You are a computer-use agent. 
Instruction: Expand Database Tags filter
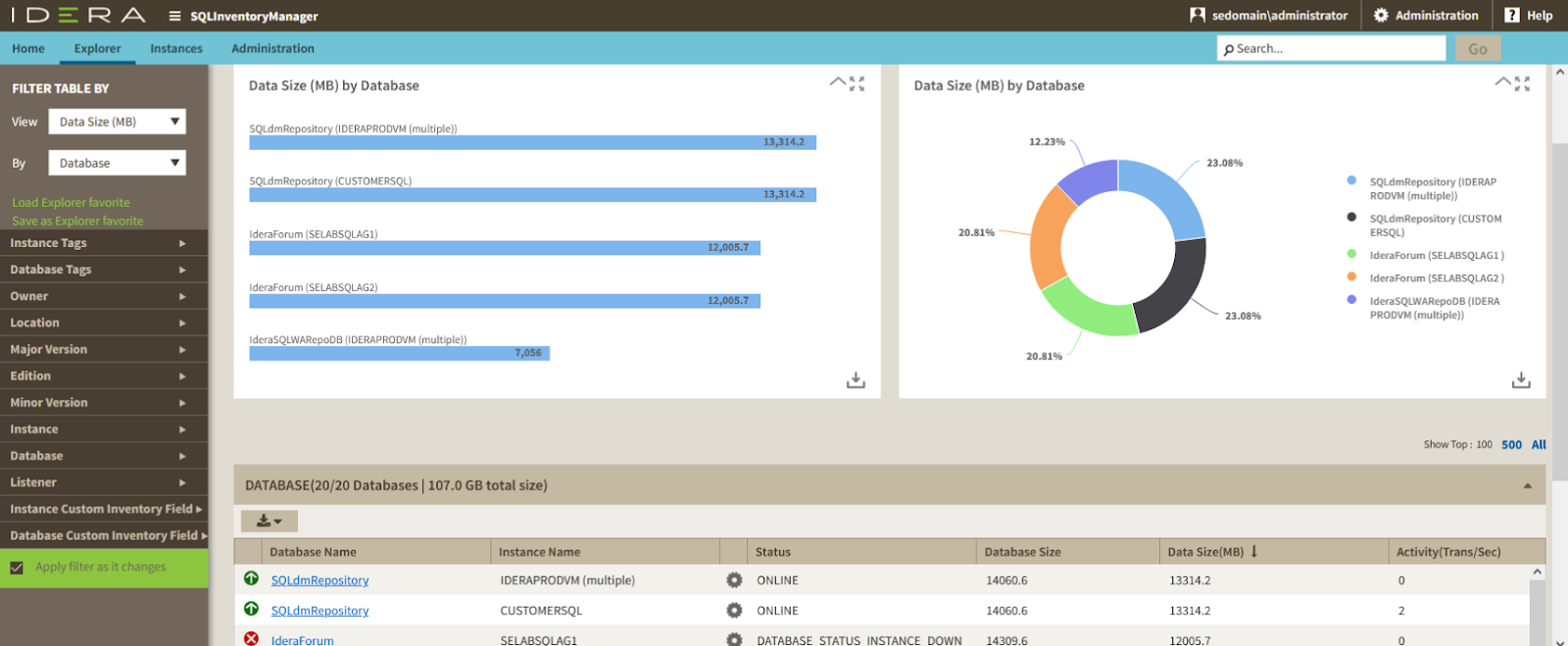[104, 270]
